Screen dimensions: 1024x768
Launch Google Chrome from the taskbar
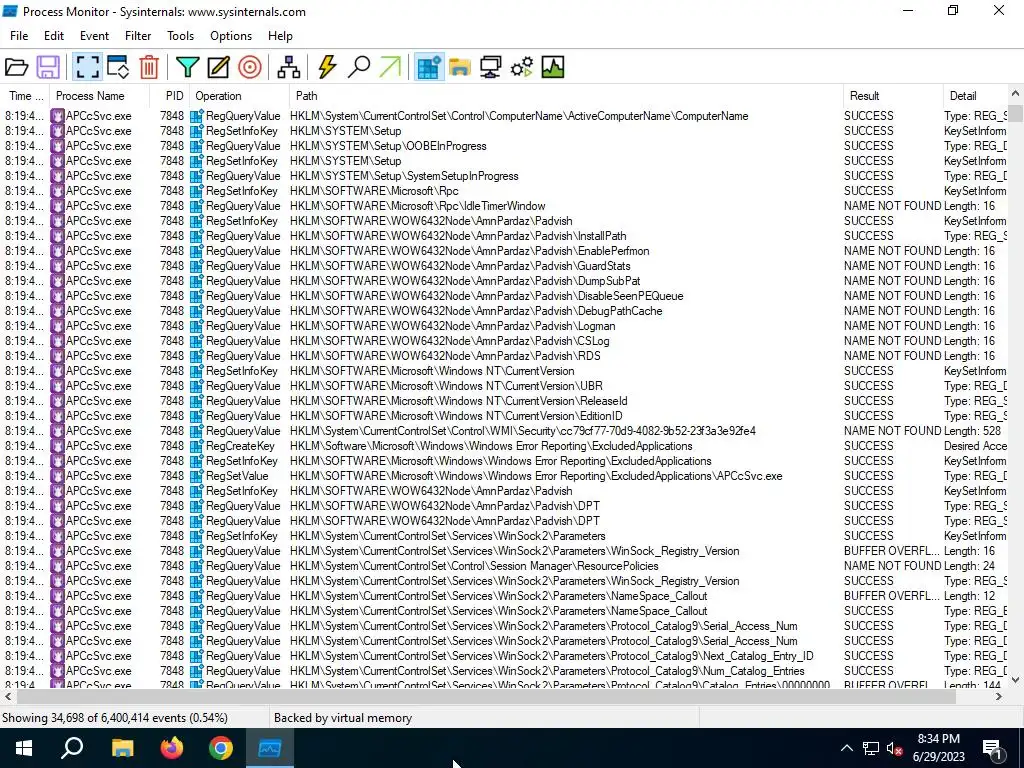tap(221, 748)
